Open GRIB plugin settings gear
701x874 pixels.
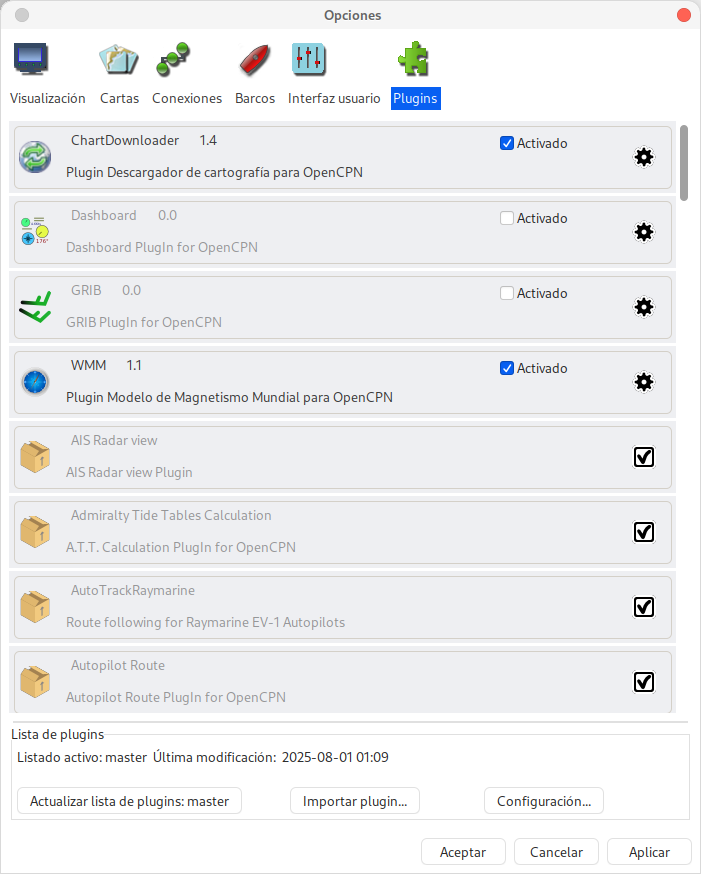(x=644, y=307)
